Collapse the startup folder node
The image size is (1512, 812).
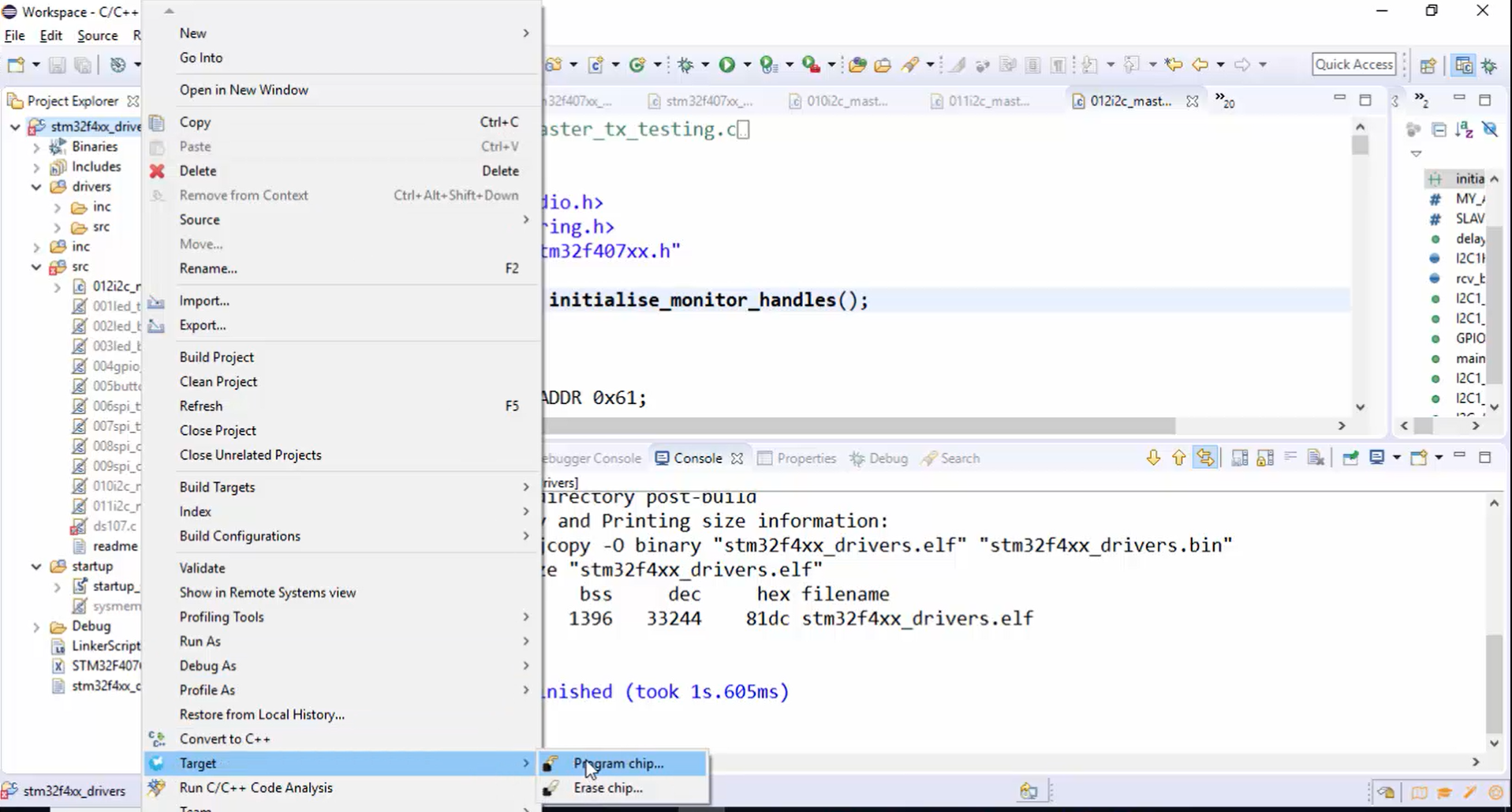(x=36, y=567)
